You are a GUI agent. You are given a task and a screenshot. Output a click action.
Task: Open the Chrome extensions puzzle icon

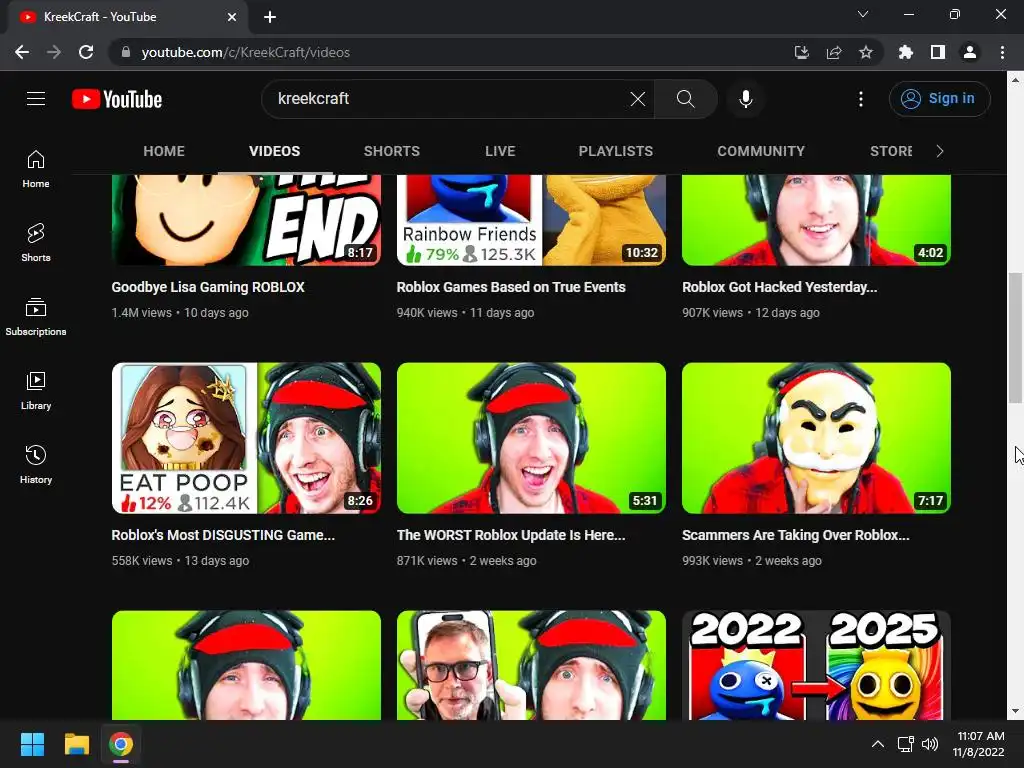(x=905, y=52)
